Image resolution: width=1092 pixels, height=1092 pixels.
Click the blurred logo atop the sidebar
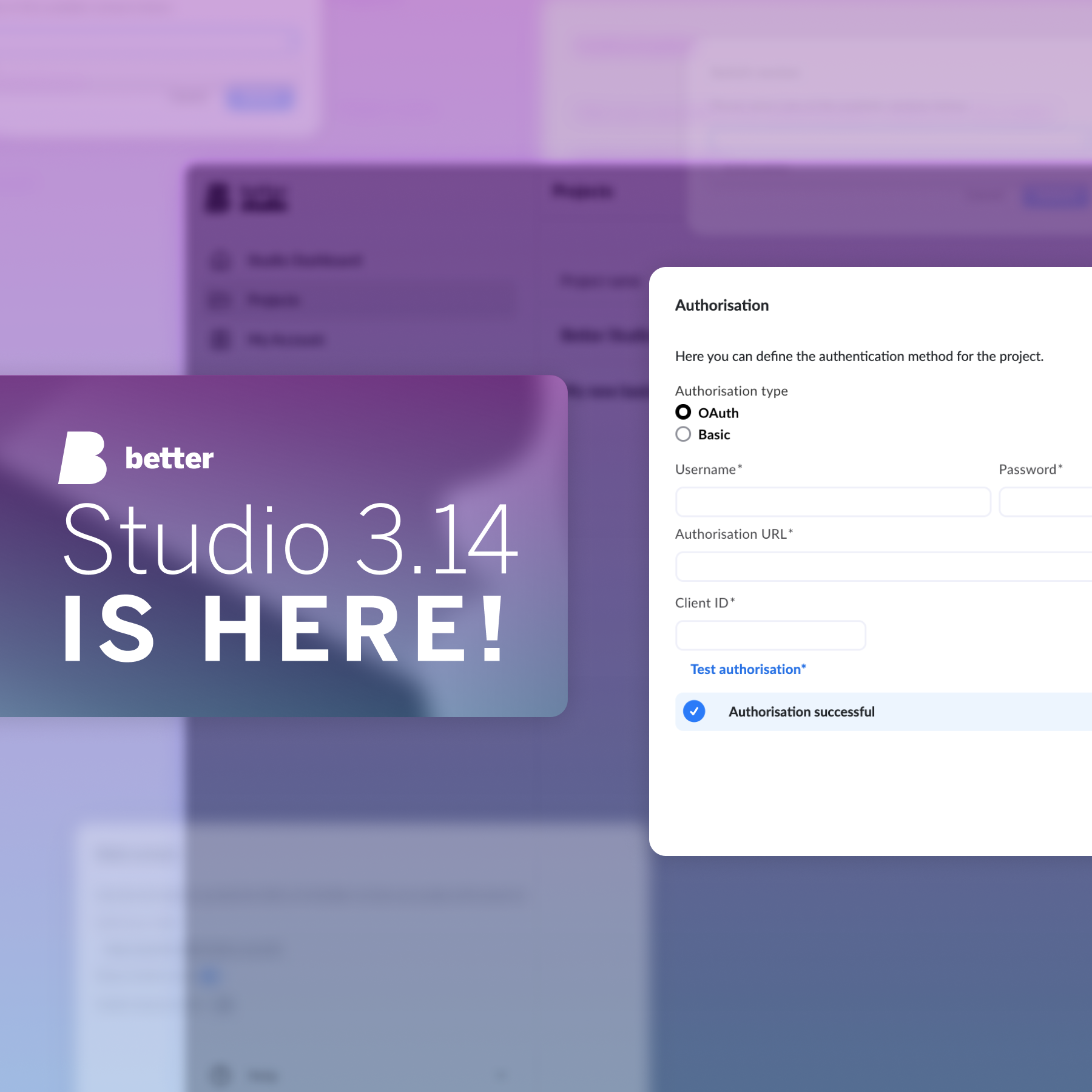[x=218, y=198]
